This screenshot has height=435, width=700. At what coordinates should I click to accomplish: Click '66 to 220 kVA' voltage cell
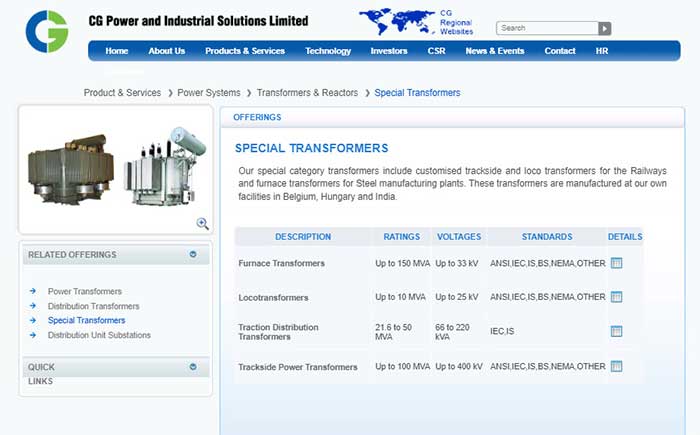[x=452, y=332]
